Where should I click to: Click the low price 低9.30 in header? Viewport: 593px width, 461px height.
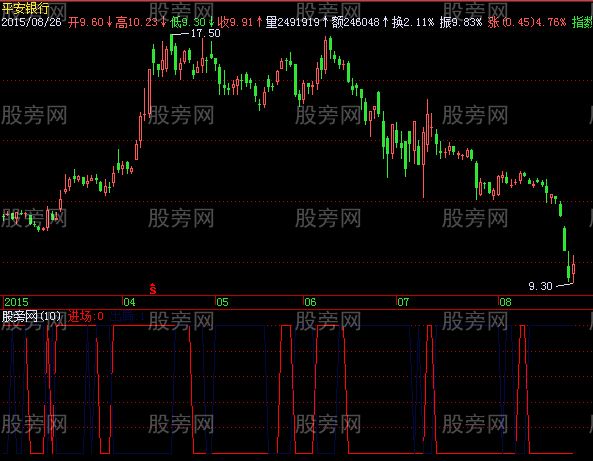pyautogui.click(x=187, y=22)
